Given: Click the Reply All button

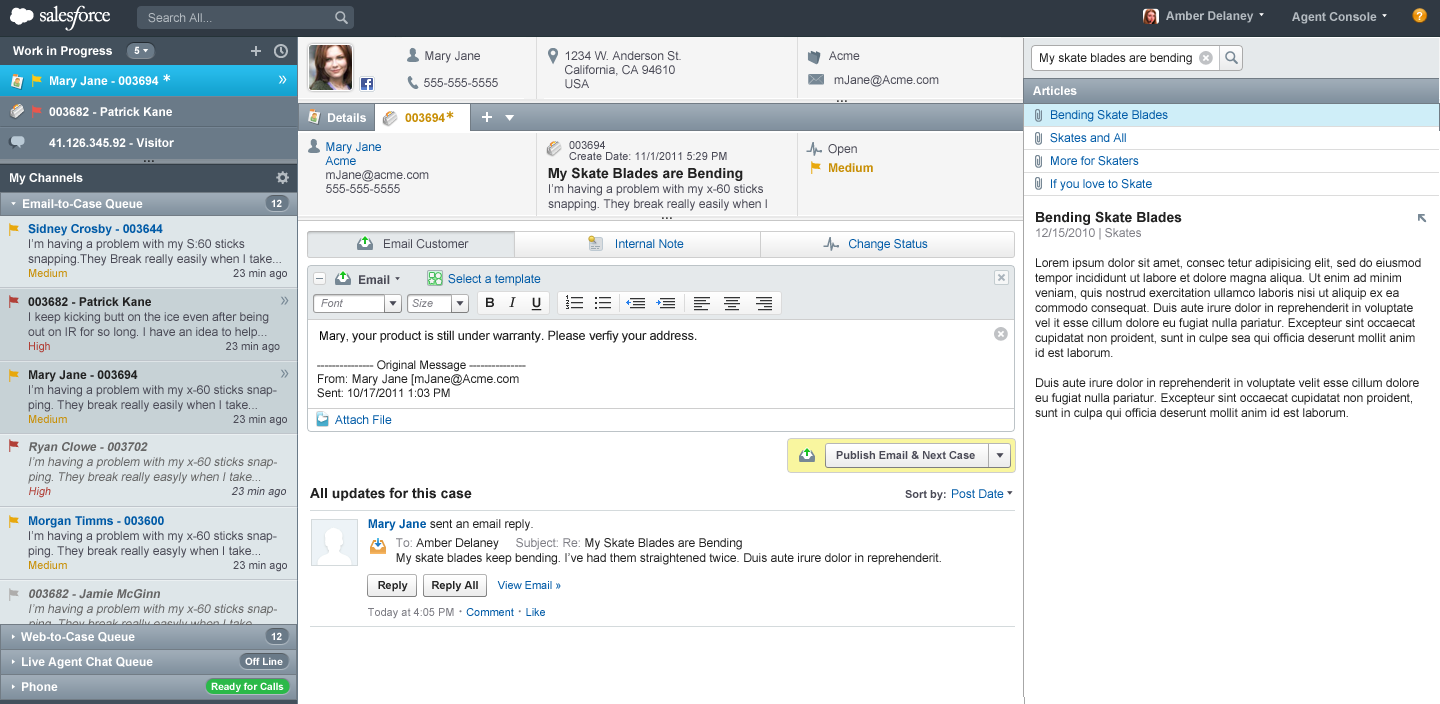Looking at the screenshot, I should pyautogui.click(x=456, y=586).
